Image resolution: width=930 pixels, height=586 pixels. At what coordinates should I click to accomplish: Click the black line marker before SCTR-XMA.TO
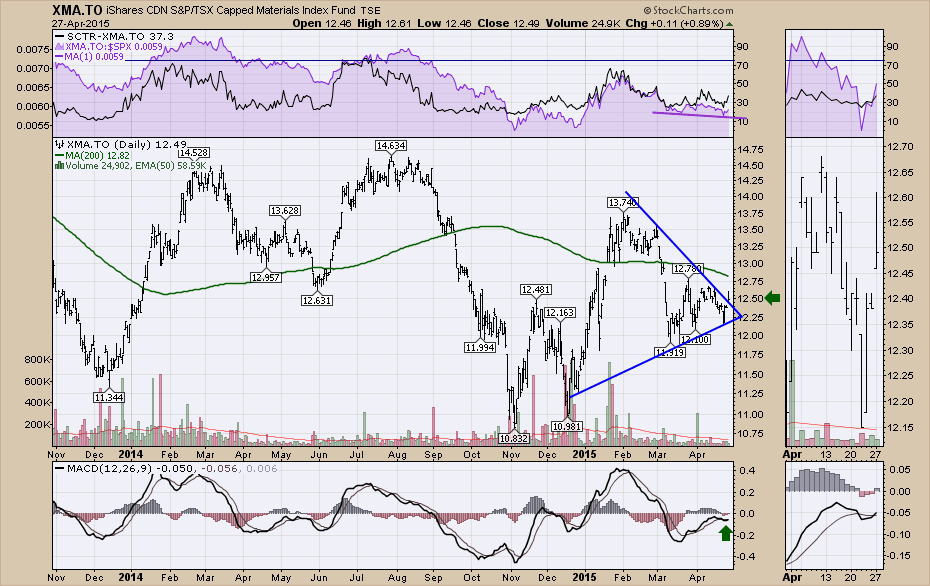[x=60, y=37]
